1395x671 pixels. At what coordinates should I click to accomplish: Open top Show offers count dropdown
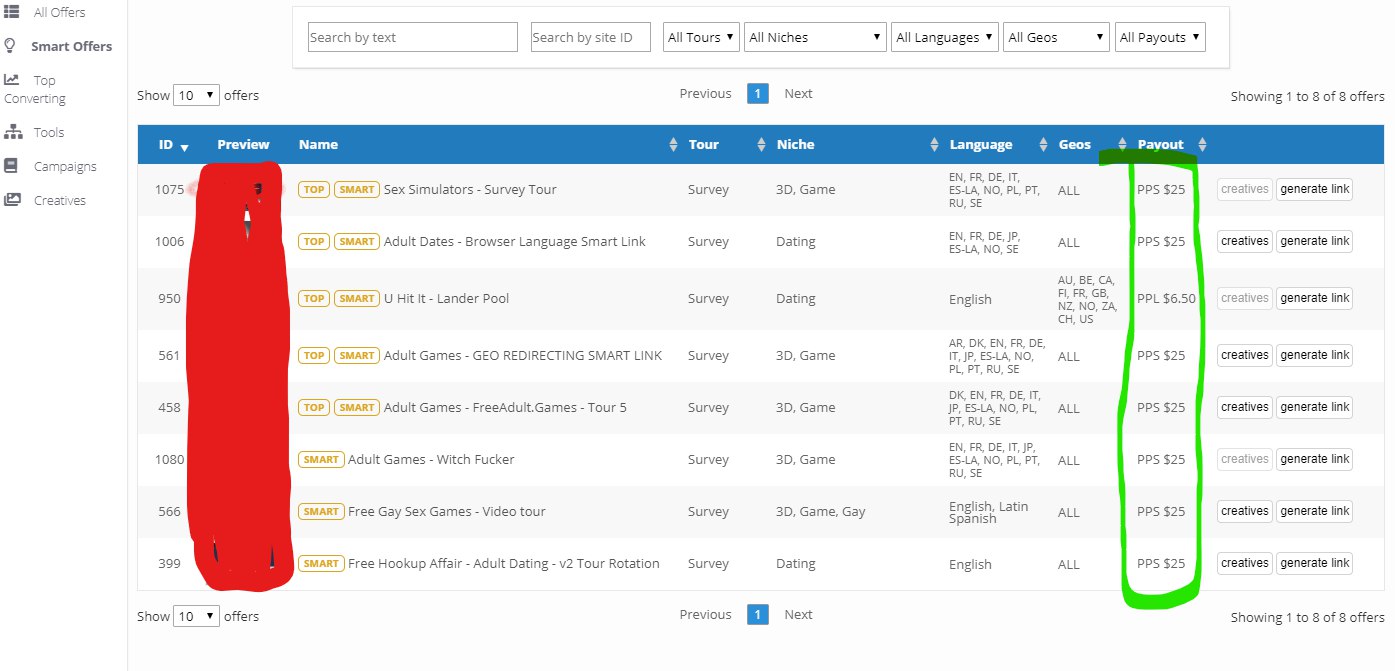click(196, 95)
